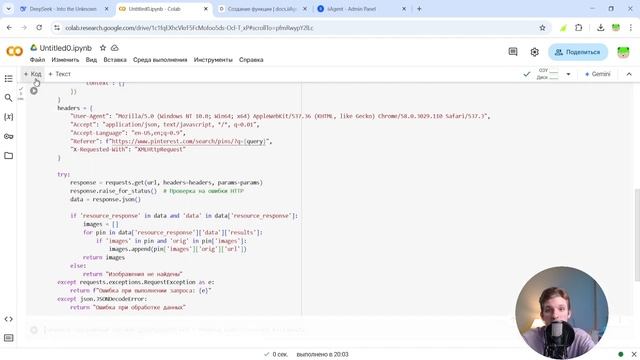Run the code cell play button
640x360 pixels.
[x=34, y=91]
